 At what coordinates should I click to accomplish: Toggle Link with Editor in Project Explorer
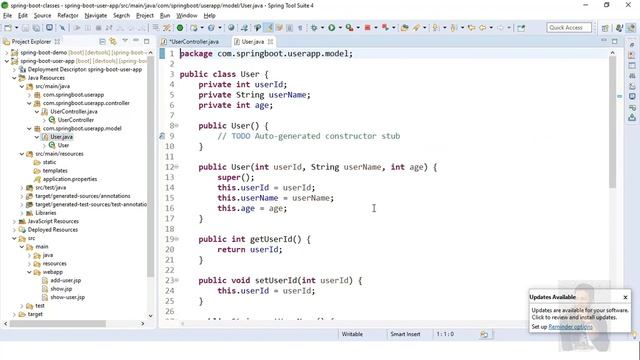(x=113, y=42)
